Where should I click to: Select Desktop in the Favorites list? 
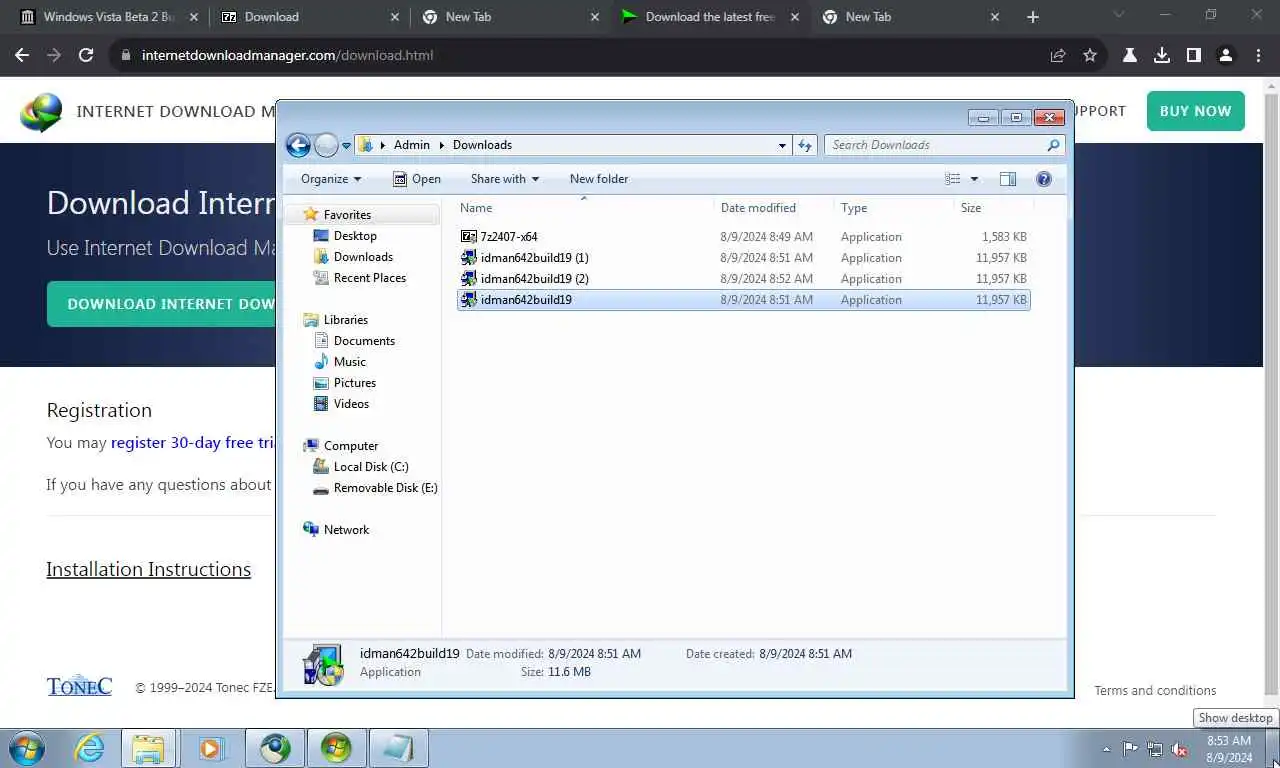point(355,236)
